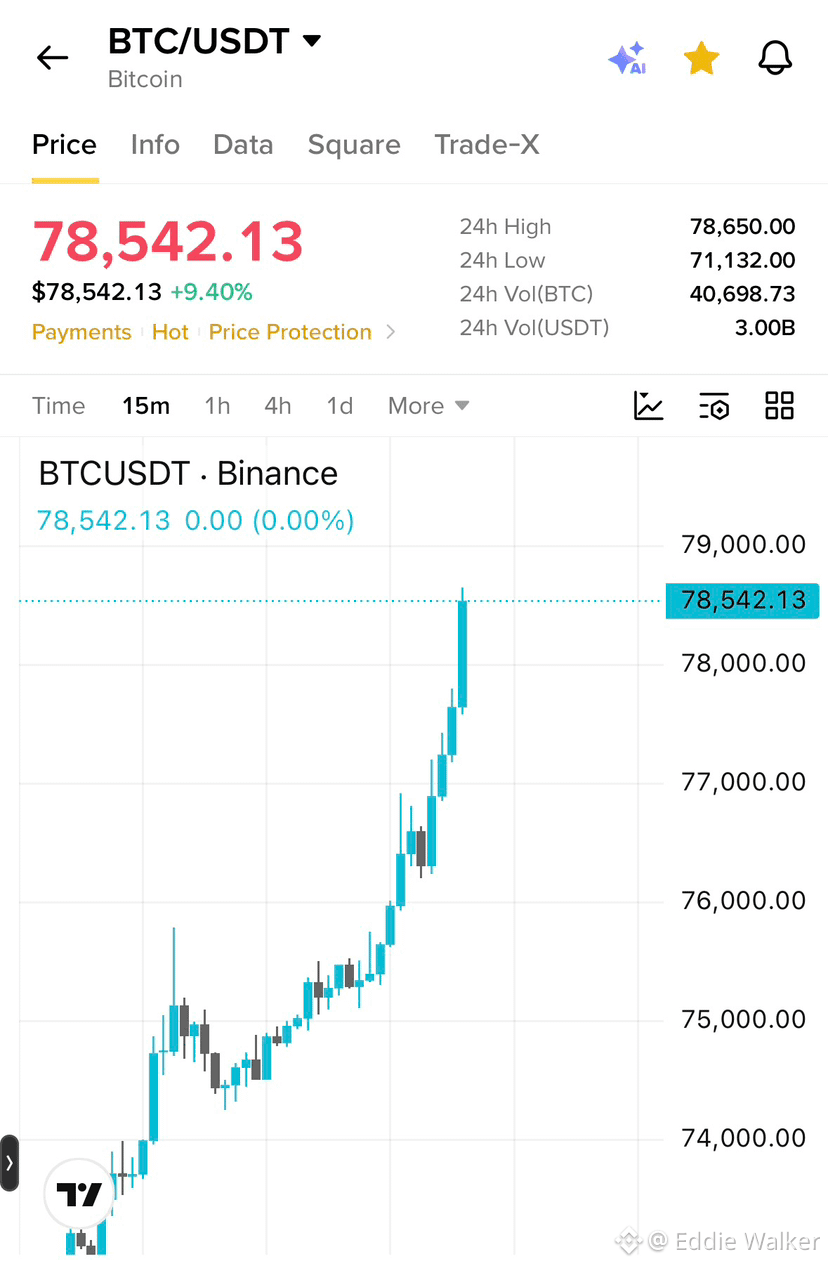This screenshot has height=1266, width=828.
Task: Select the 1h chart interval
Action: pos(217,406)
